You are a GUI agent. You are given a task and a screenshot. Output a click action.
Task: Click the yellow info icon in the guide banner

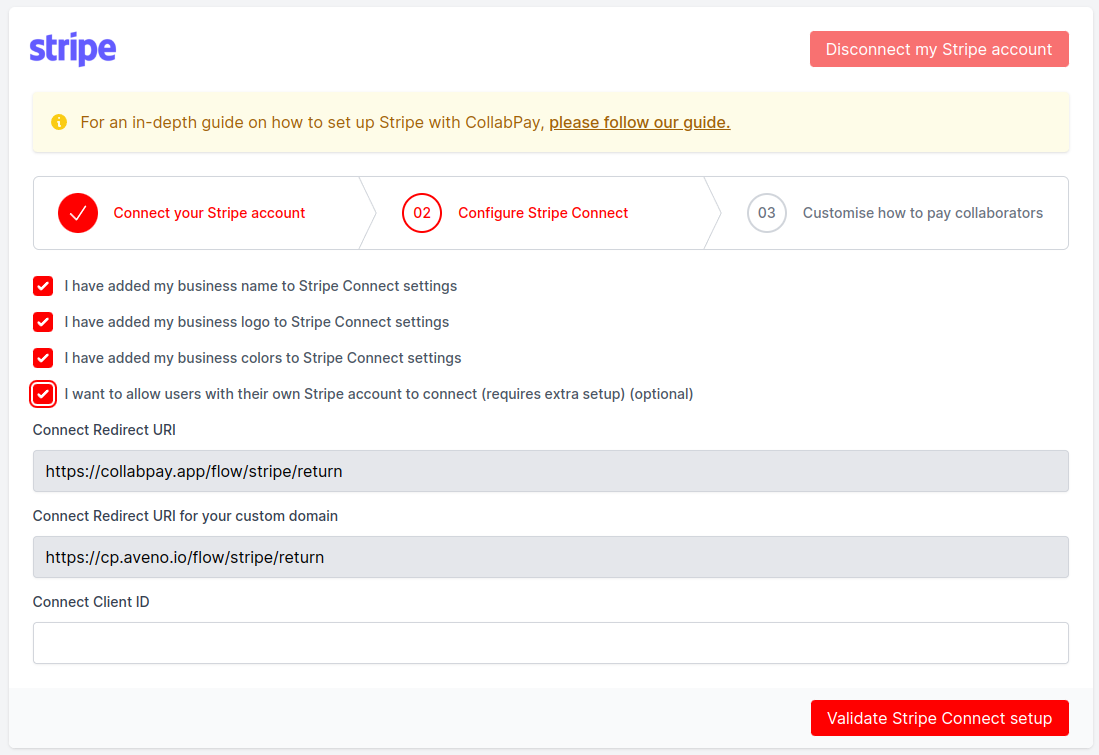click(59, 122)
